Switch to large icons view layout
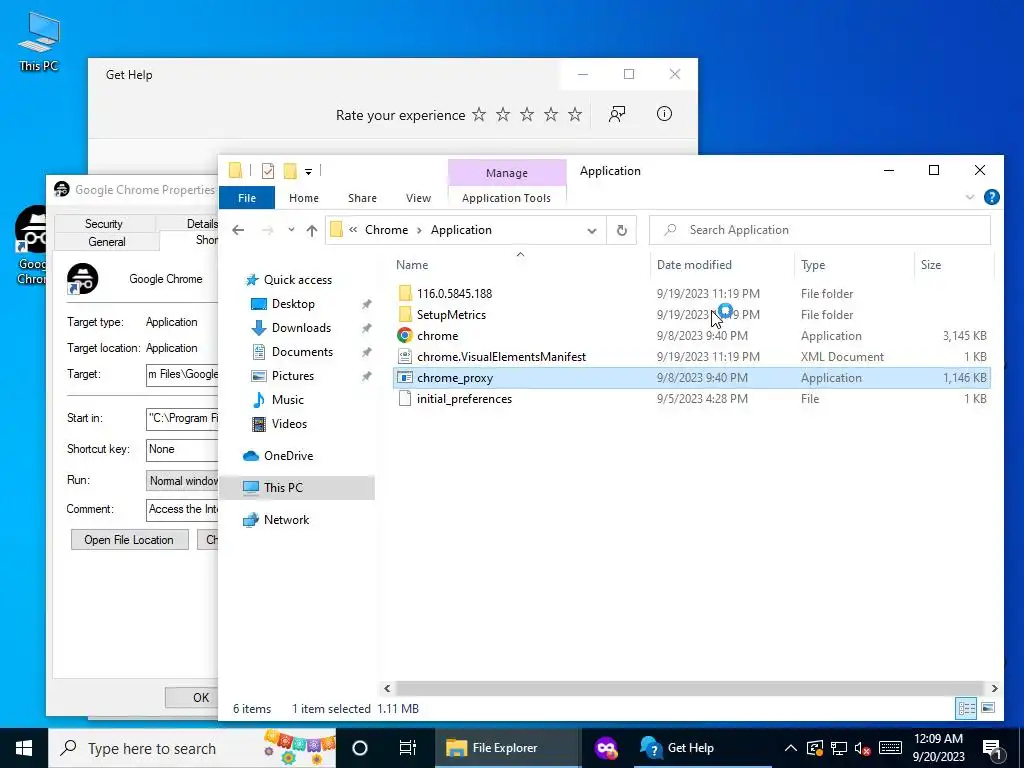1024x768 pixels. (988, 708)
